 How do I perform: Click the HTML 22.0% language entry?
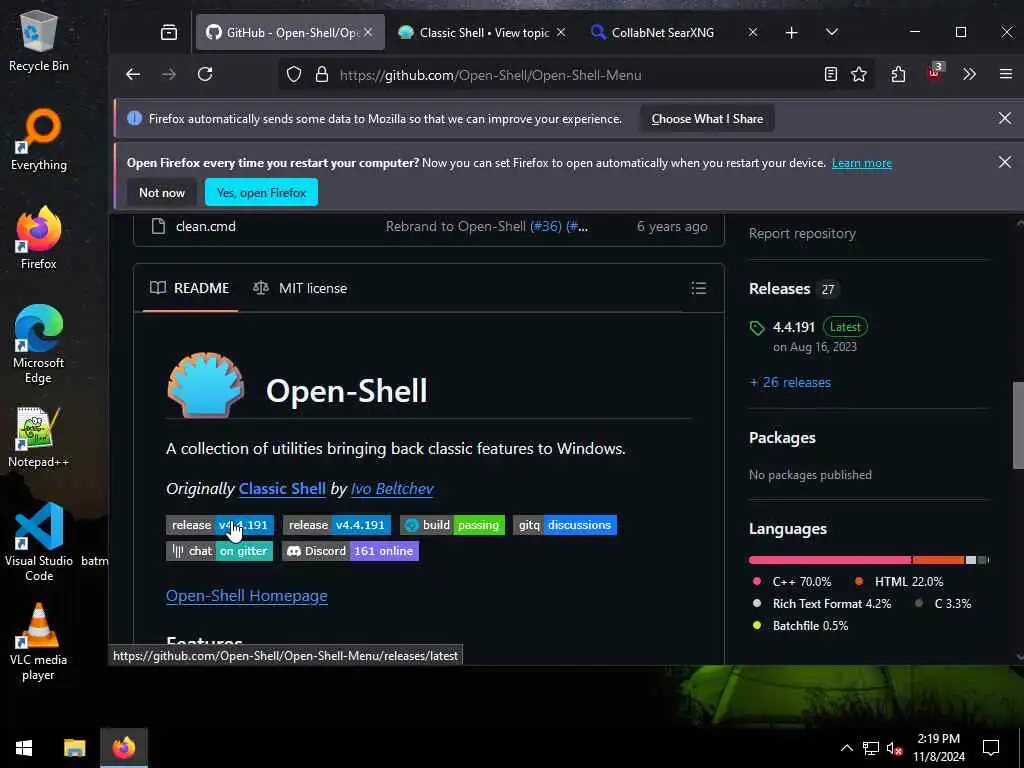pyautogui.click(x=899, y=581)
